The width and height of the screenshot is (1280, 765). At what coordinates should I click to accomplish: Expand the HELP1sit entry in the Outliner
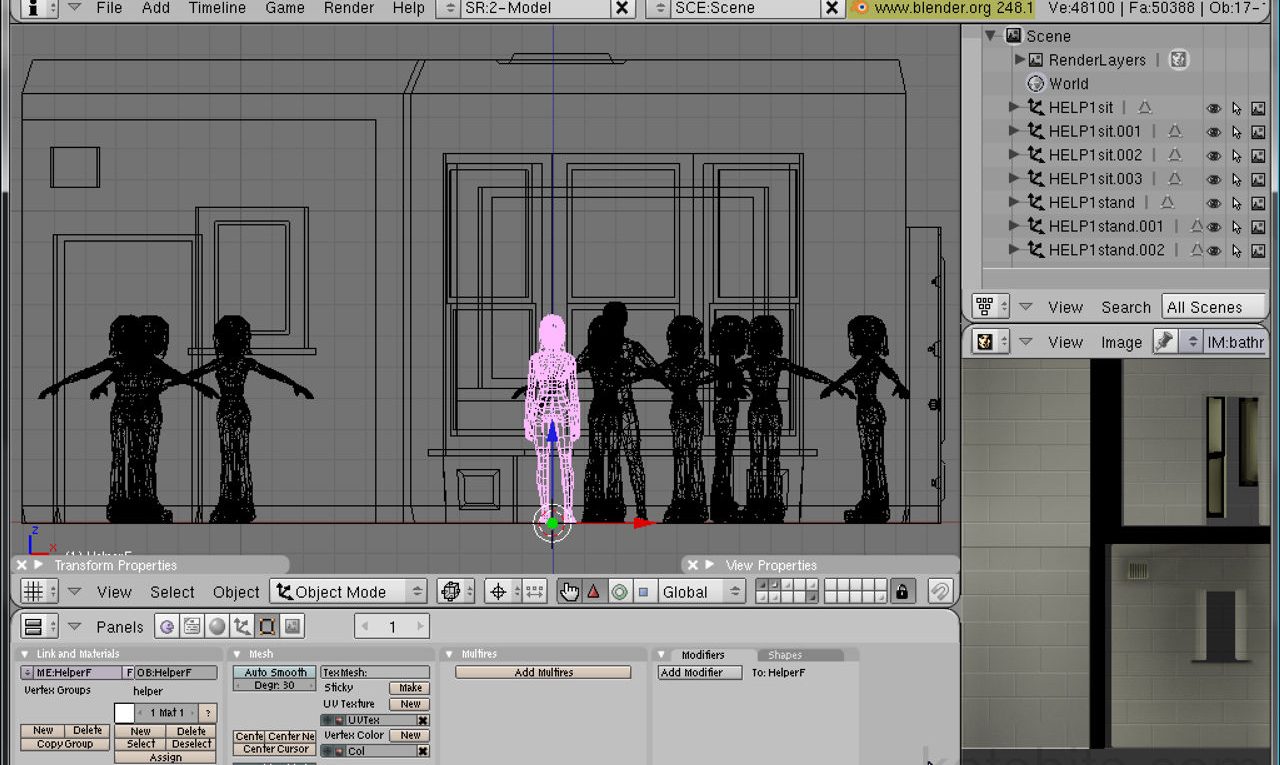[1014, 107]
